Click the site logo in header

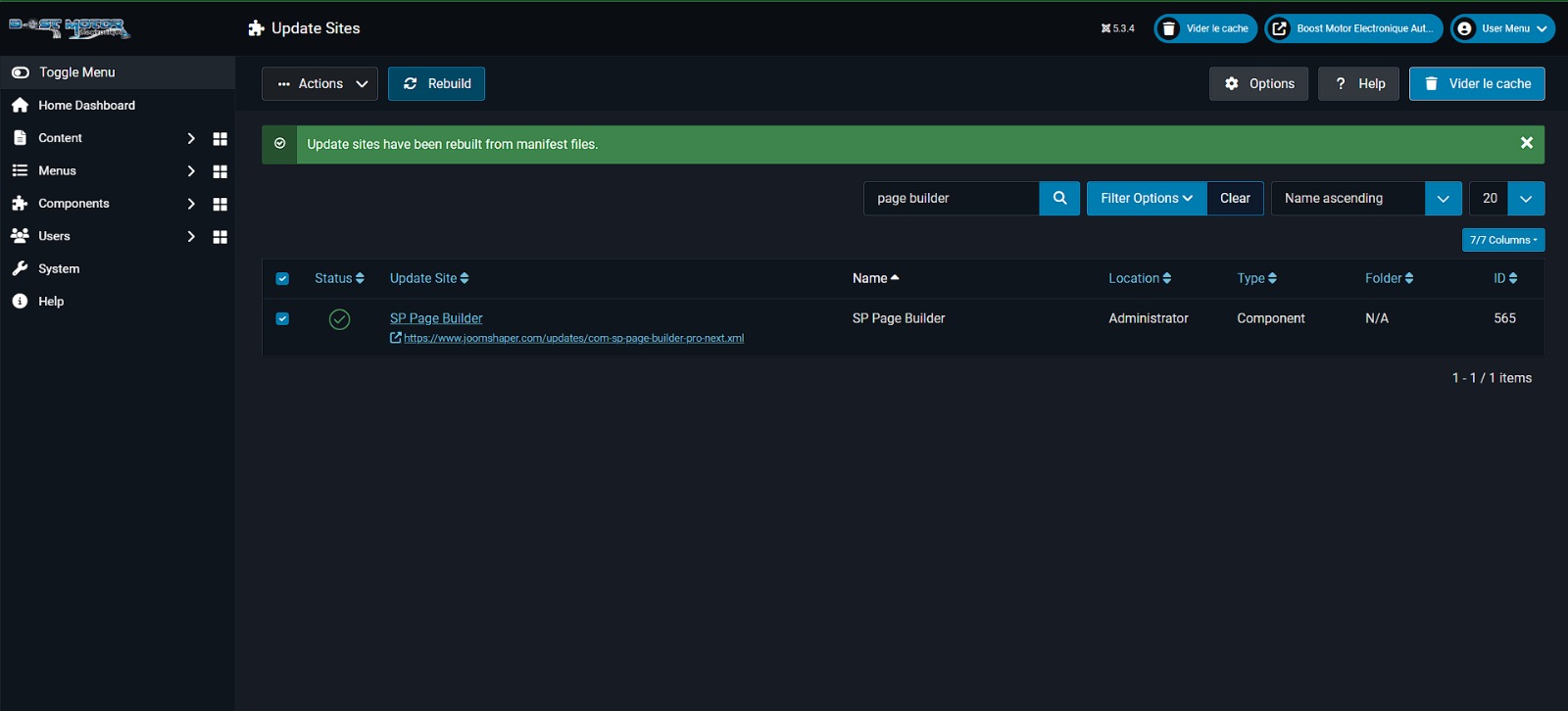[70, 27]
